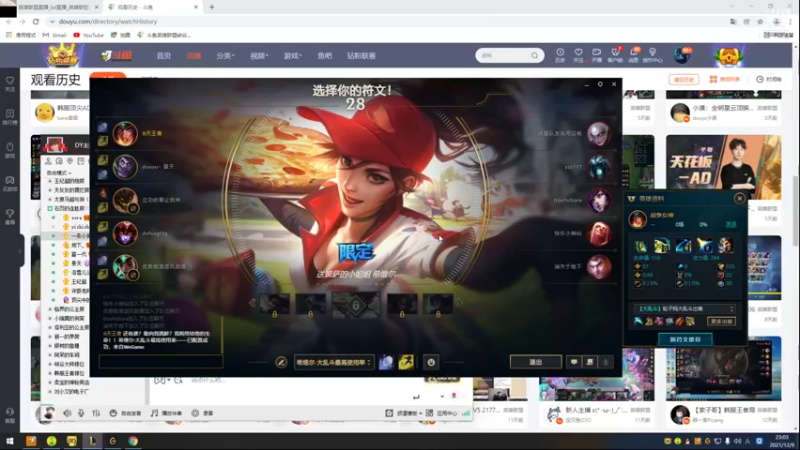
Task: Select the centered locked skin thumbnail
Action: (356, 305)
